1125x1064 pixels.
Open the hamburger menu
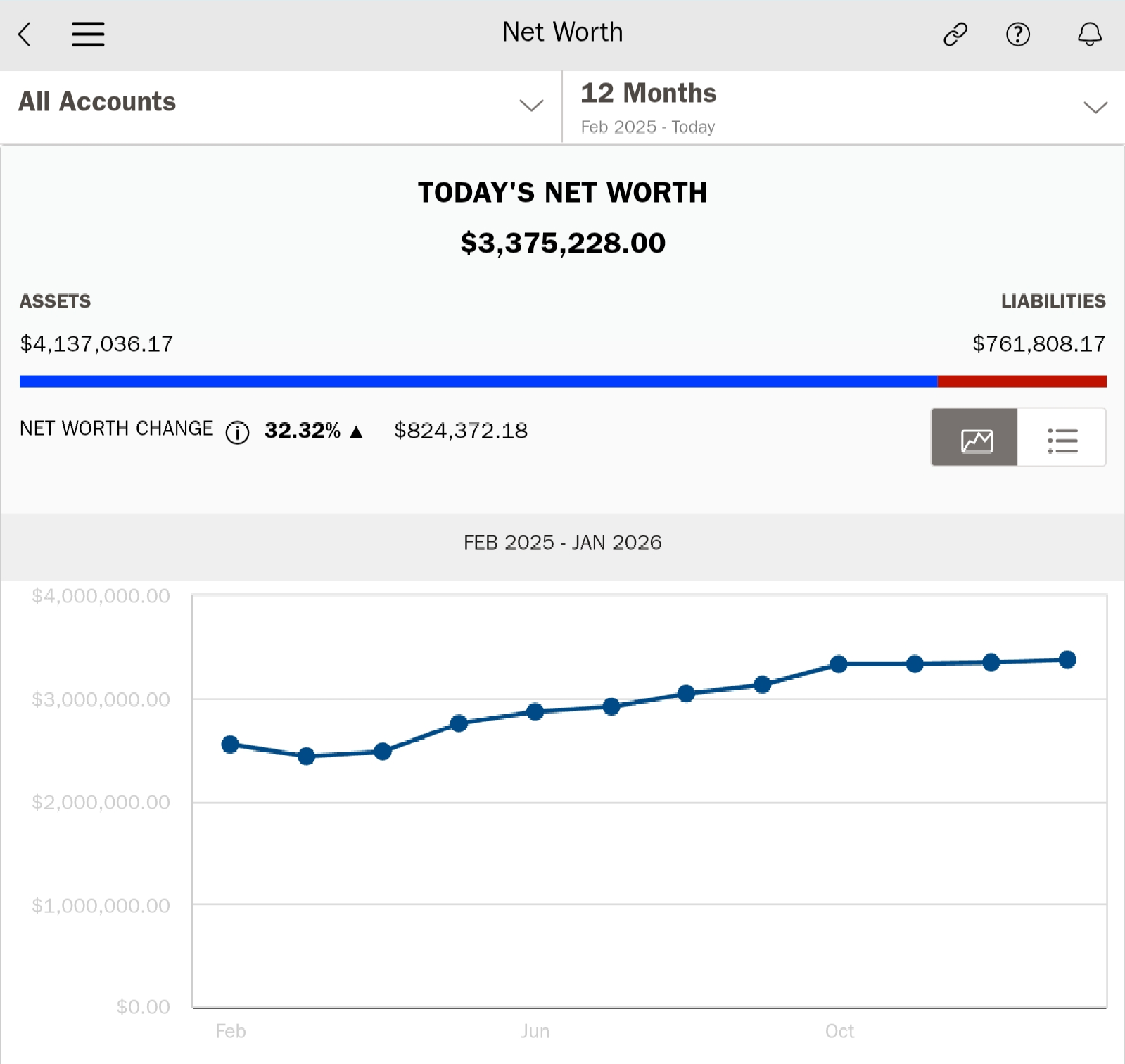click(x=88, y=34)
